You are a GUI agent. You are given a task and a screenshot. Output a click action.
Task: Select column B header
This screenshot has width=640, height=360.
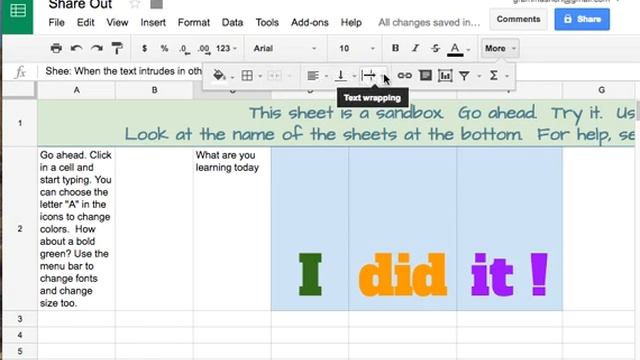[x=154, y=90]
